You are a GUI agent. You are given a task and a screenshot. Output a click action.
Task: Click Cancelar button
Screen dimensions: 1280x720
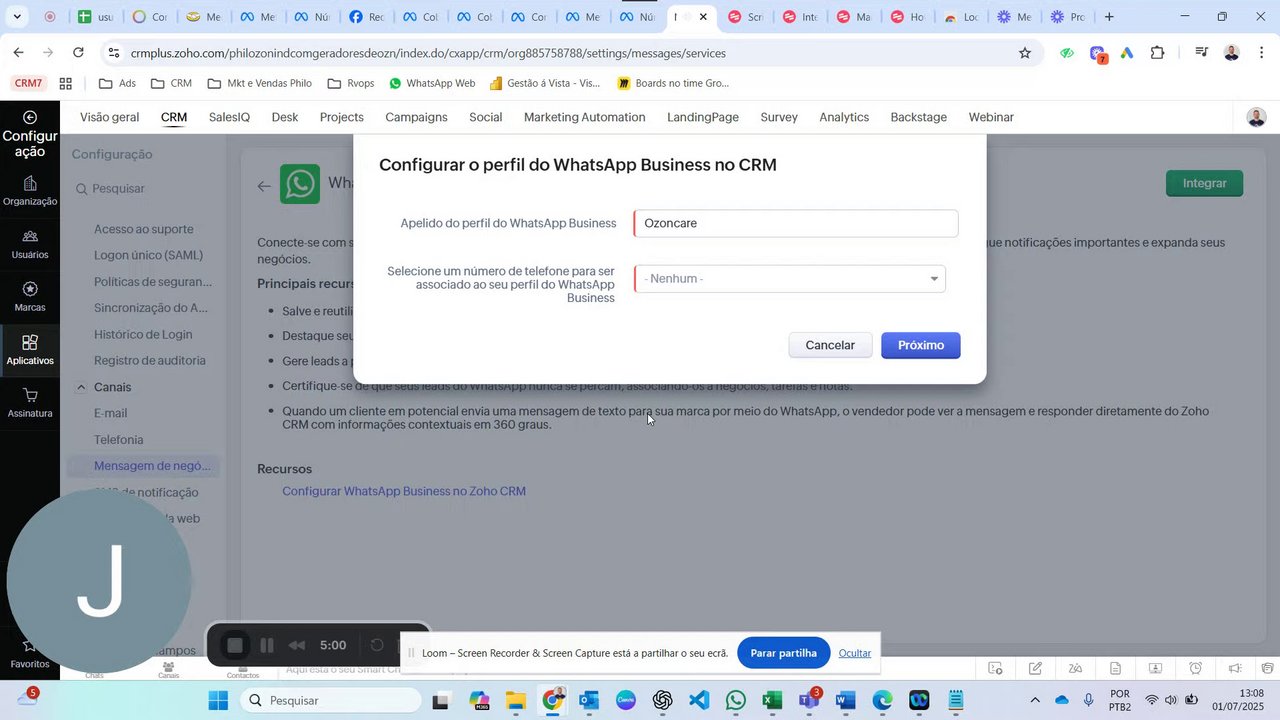pos(830,345)
